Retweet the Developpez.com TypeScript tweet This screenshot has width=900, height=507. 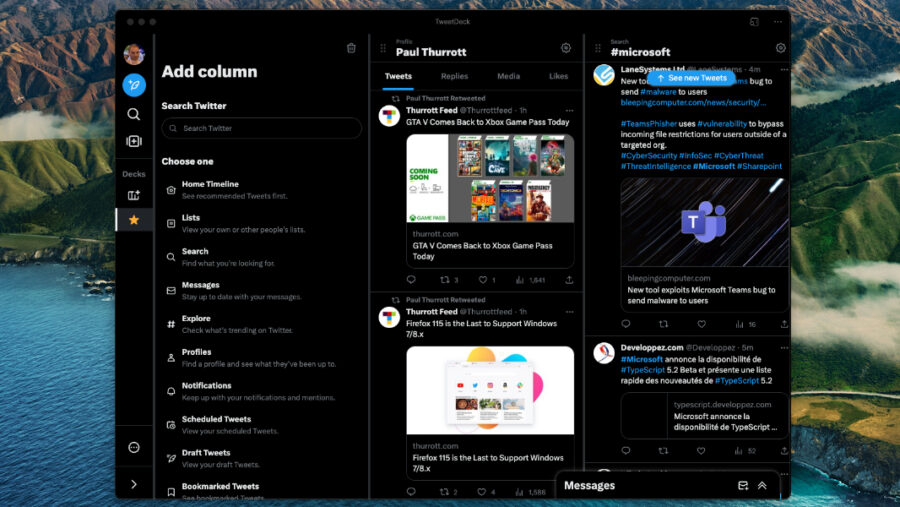coord(663,451)
